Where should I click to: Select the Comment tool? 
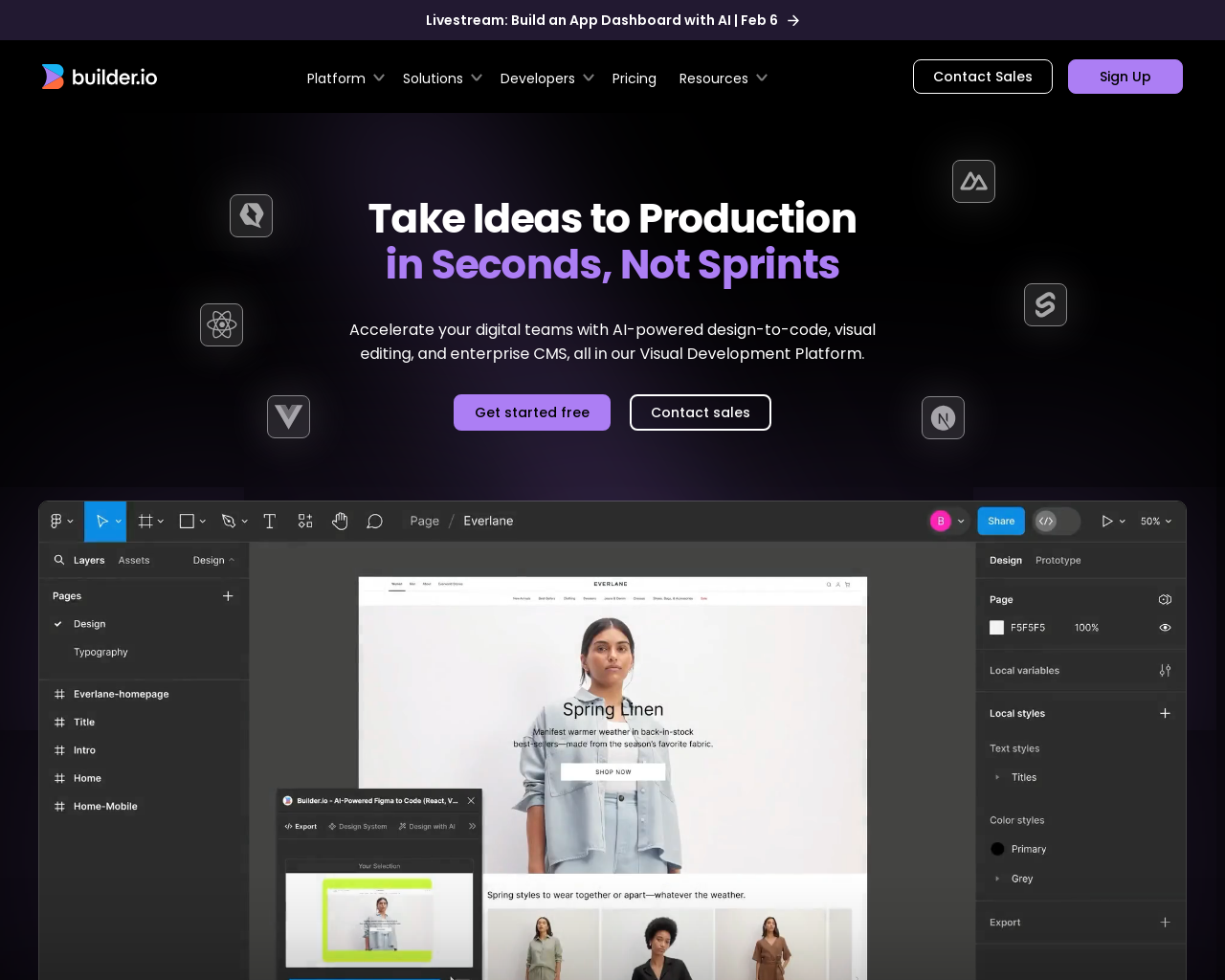375,521
